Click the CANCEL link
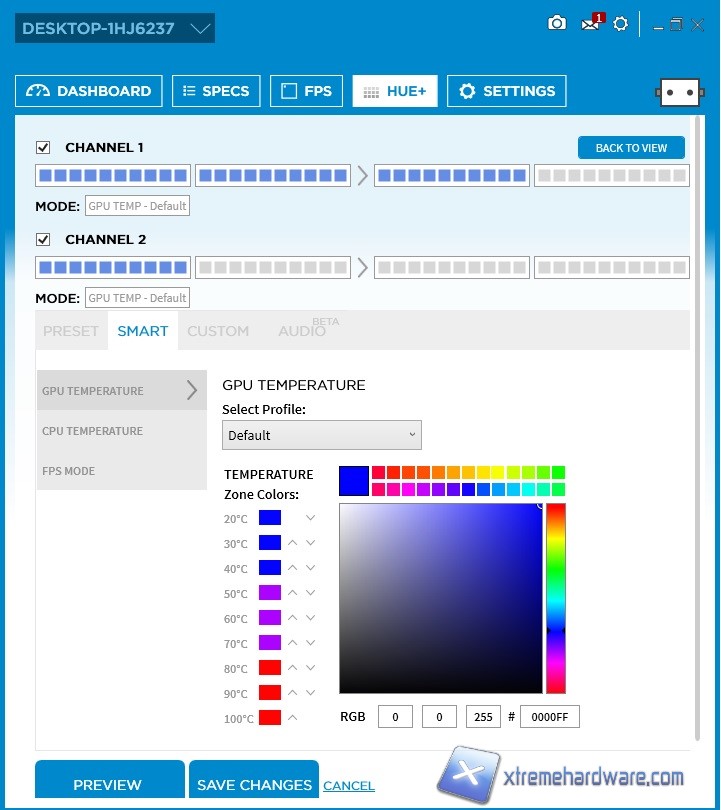 pos(349,786)
